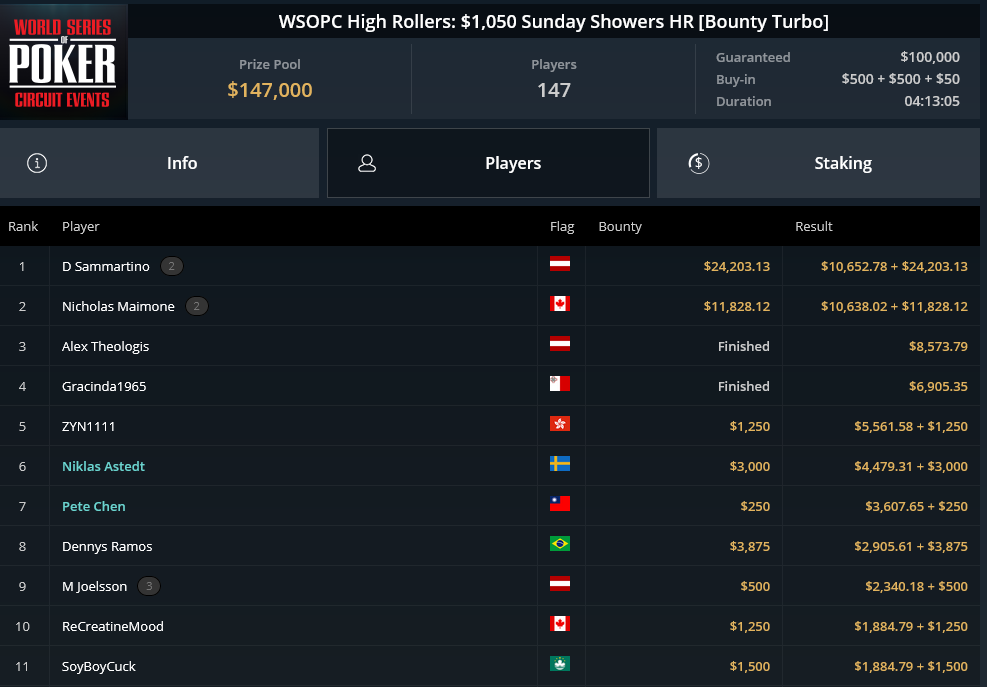This screenshot has width=987, height=687.
Task: Select player M Joelsson
Action: (x=94, y=586)
